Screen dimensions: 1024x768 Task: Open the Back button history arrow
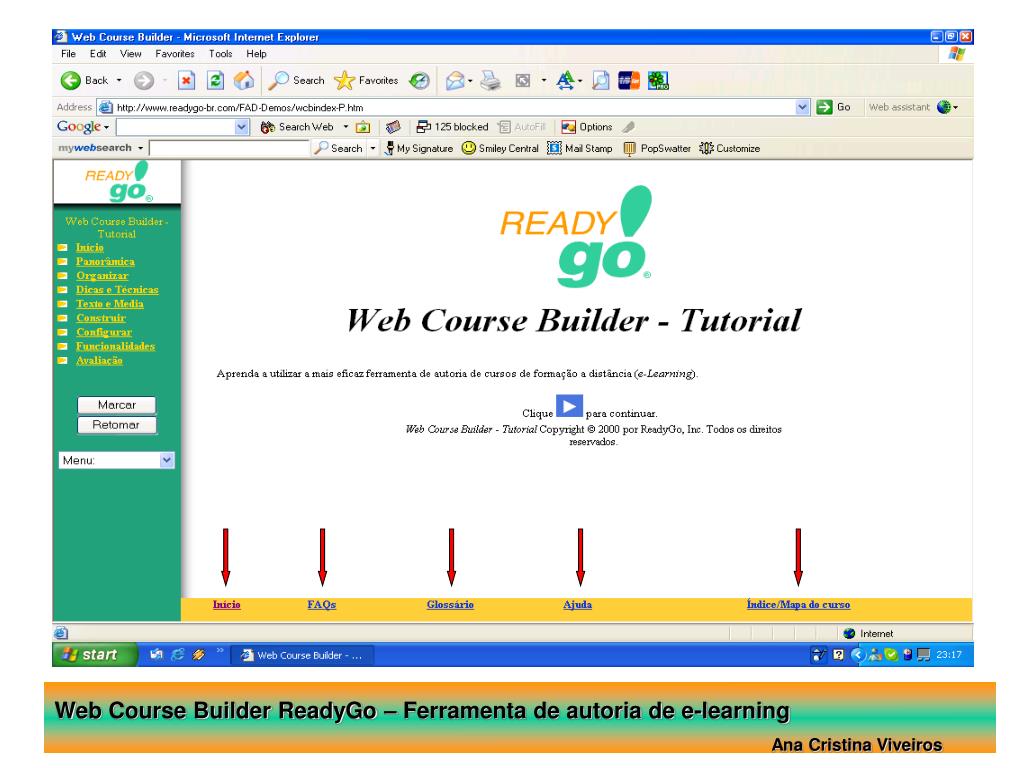pyautogui.click(x=119, y=80)
